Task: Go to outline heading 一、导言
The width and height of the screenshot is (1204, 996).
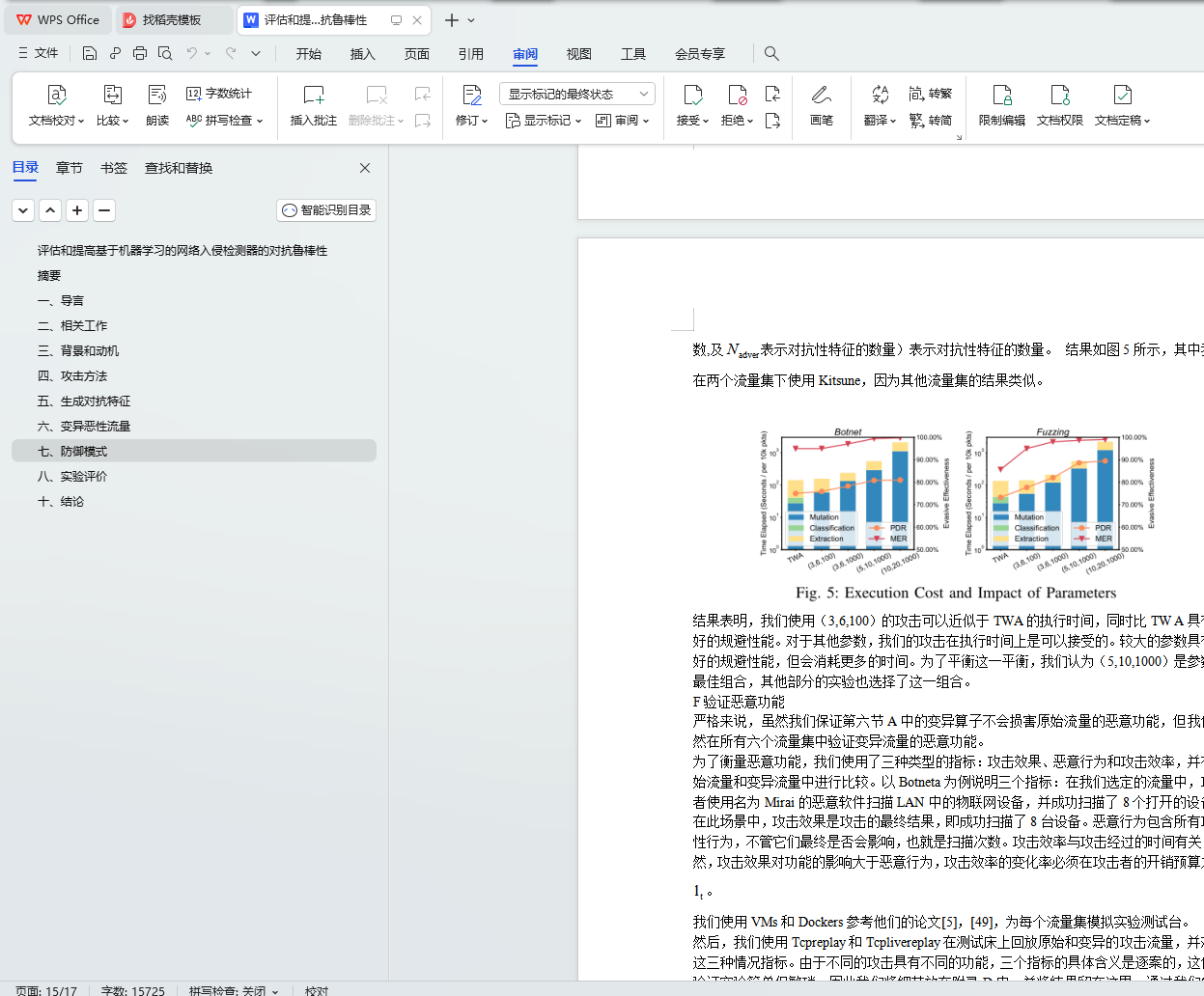Action: click(x=61, y=301)
